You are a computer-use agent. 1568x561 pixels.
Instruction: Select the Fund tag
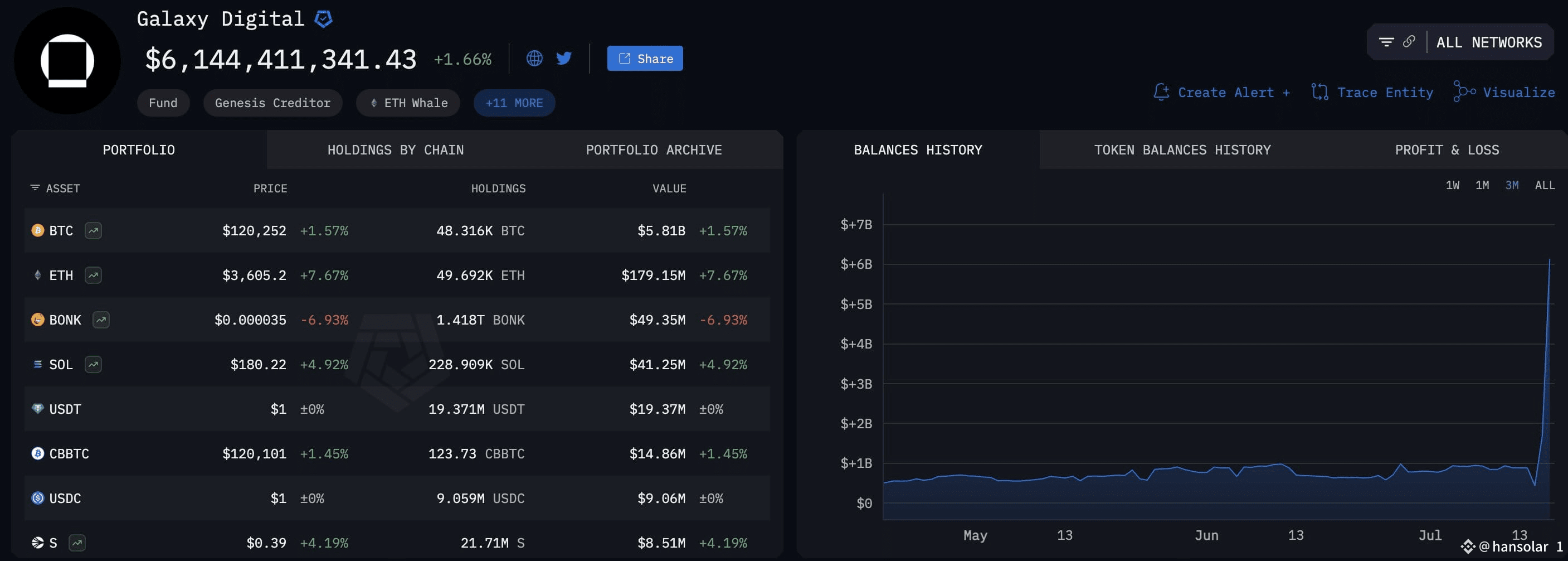[163, 103]
